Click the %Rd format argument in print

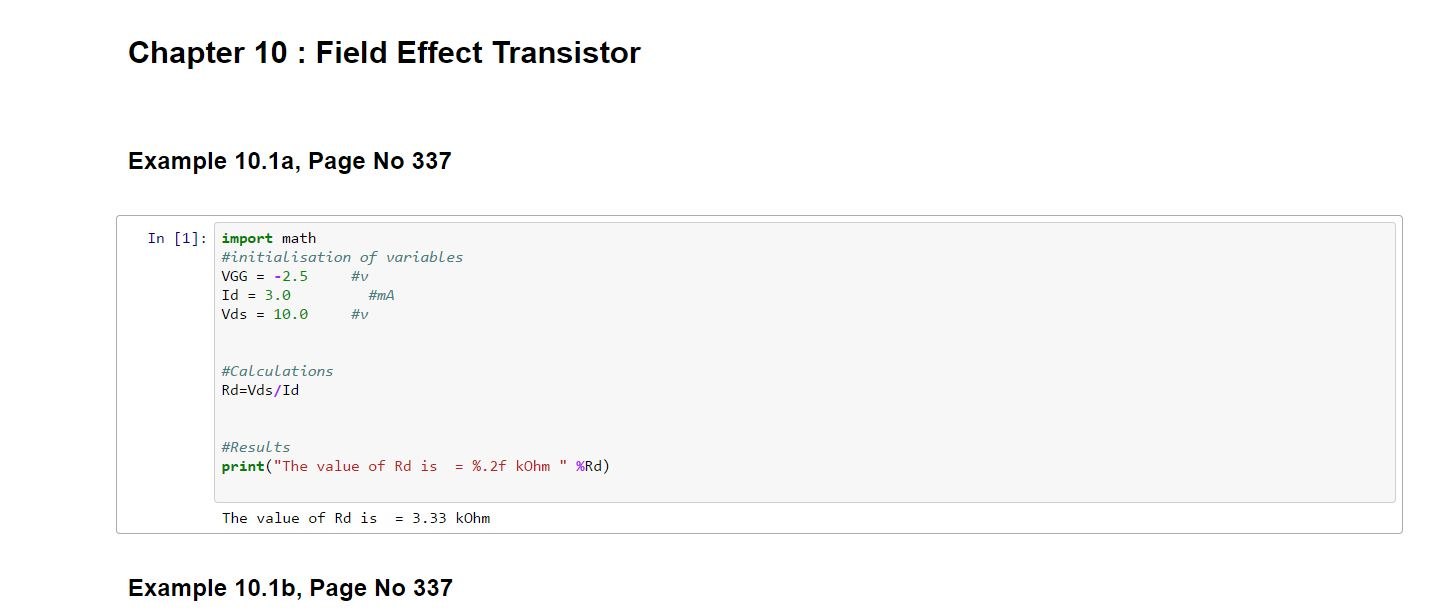(x=591, y=466)
